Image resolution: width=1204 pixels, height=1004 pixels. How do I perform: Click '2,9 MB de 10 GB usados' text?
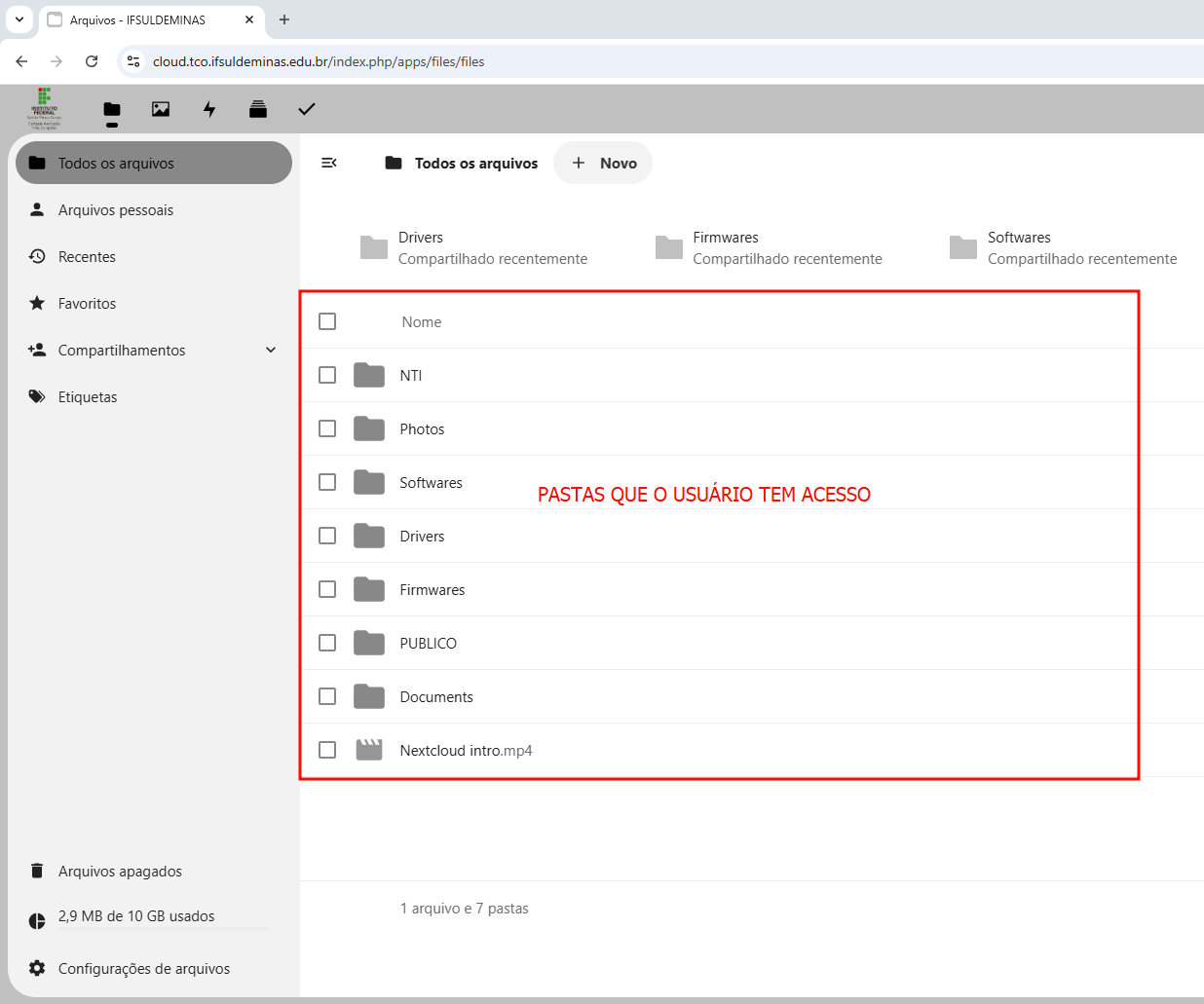(x=136, y=915)
